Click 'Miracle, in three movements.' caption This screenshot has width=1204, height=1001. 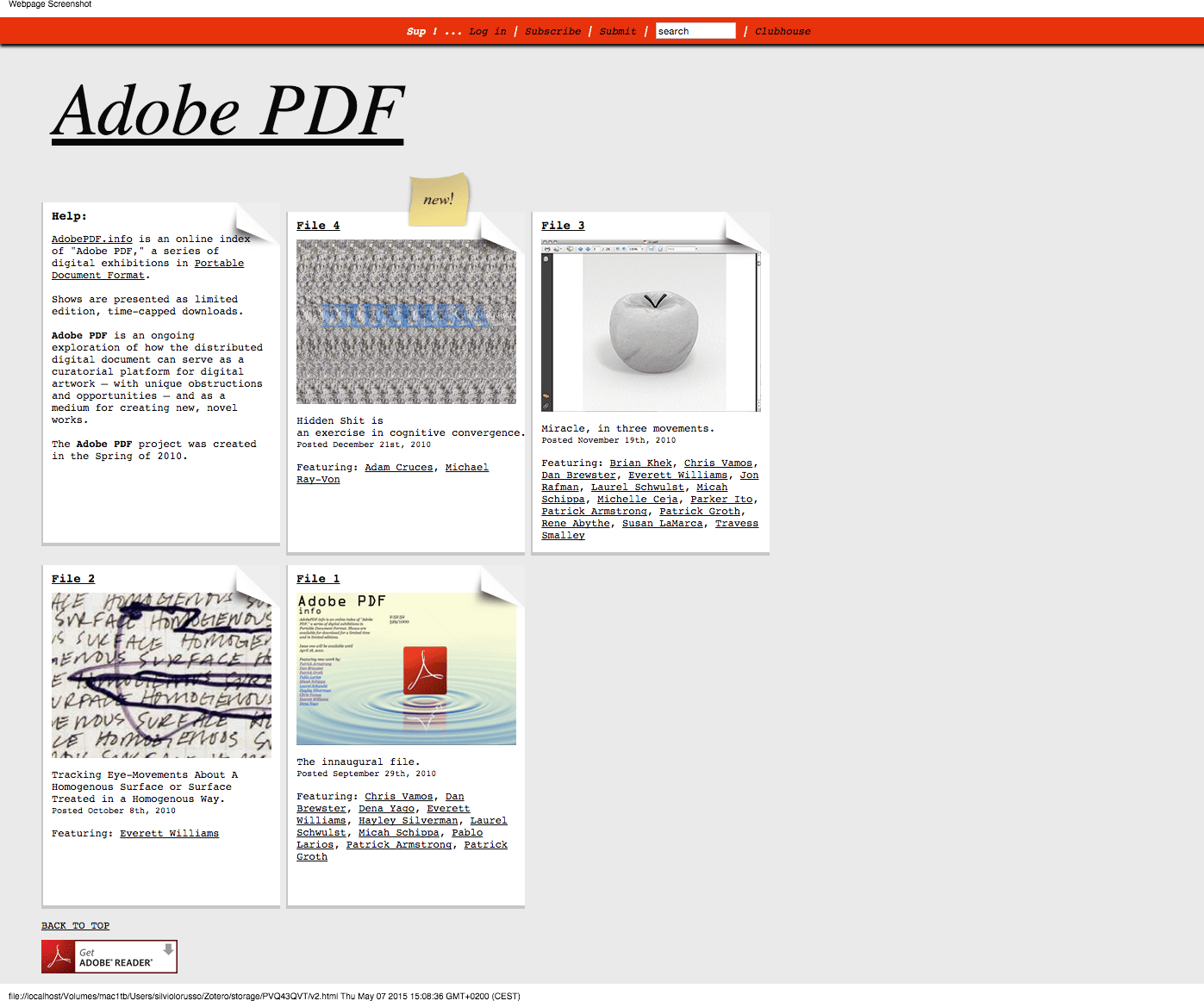tap(627, 428)
